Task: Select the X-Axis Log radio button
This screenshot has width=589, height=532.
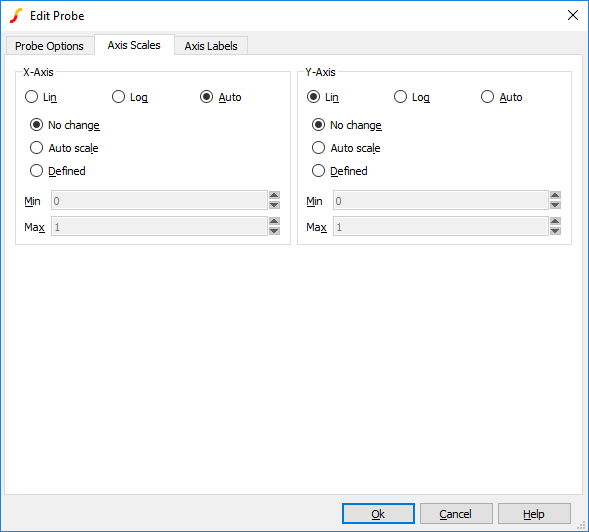Action: point(130,97)
